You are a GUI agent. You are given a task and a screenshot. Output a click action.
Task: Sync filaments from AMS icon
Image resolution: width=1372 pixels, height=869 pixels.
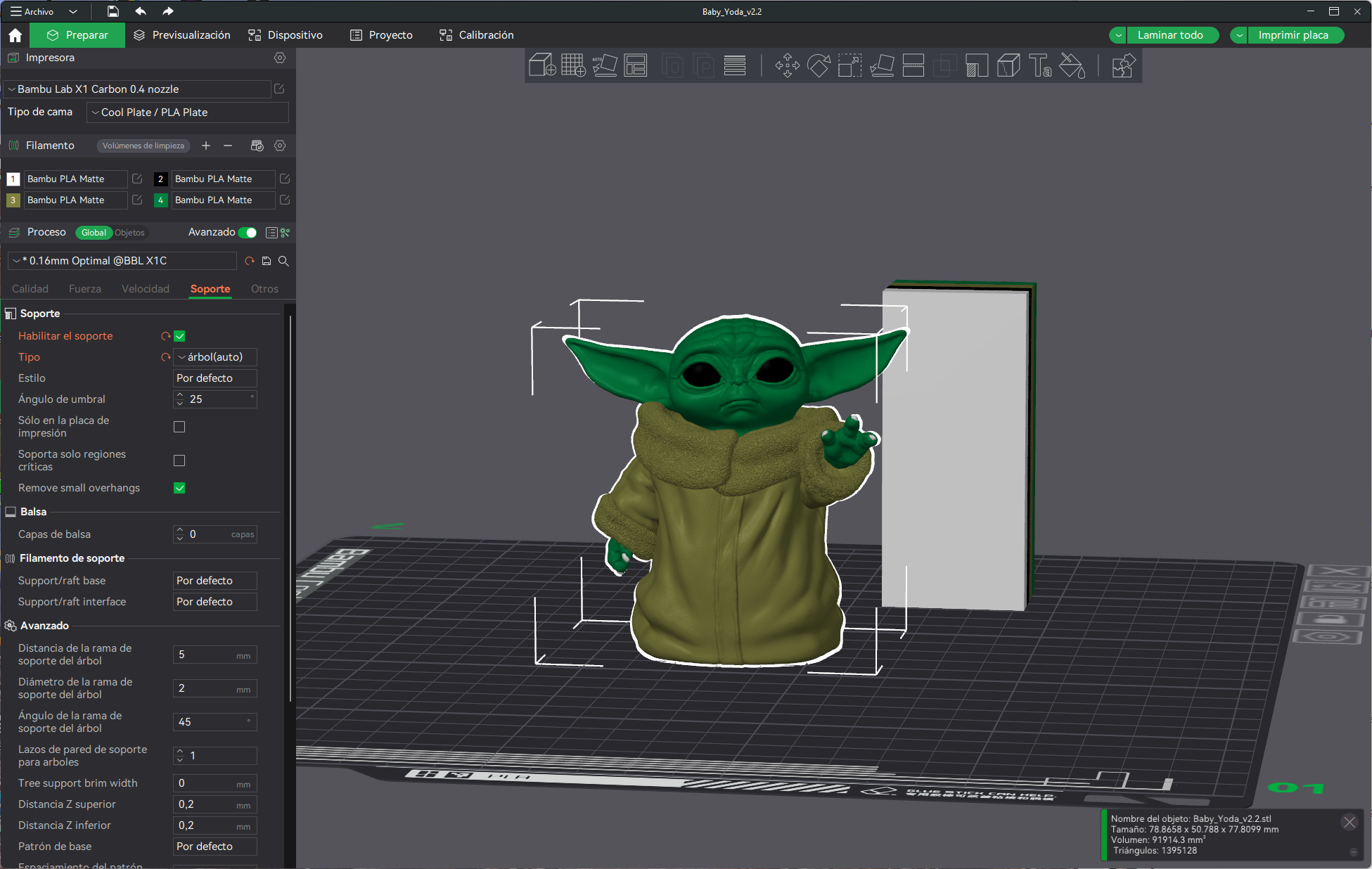point(257,146)
